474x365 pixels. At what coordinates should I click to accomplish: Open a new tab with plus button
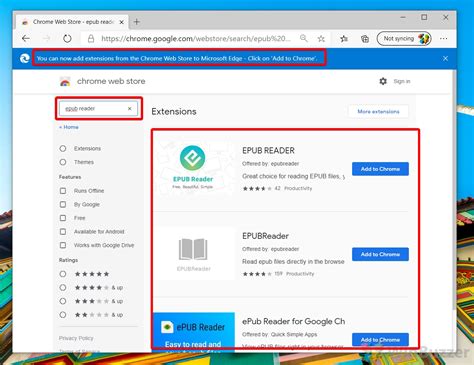[137, 22]
